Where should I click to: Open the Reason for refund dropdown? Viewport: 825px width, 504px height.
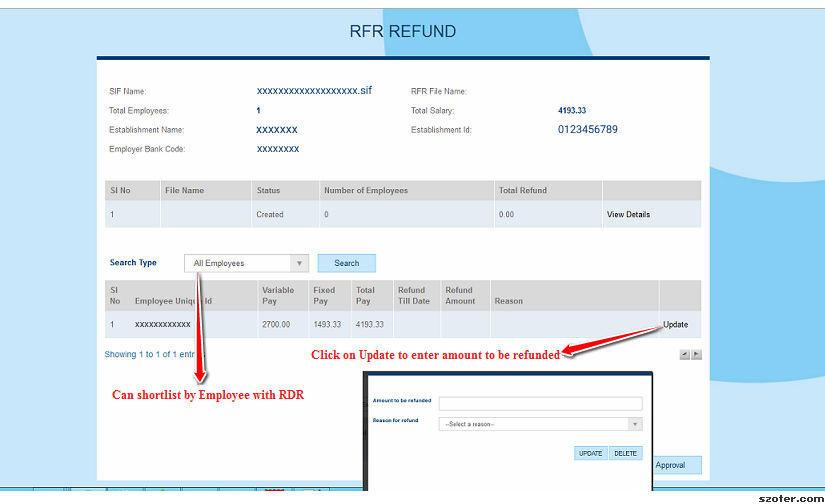click(x=540, y=424)
